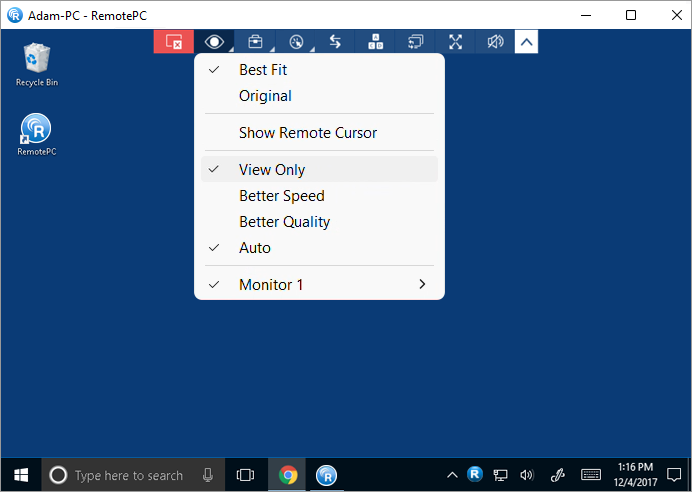Click the red disconnect session icon
Screen dimensions: 692x492
point(173,42)
